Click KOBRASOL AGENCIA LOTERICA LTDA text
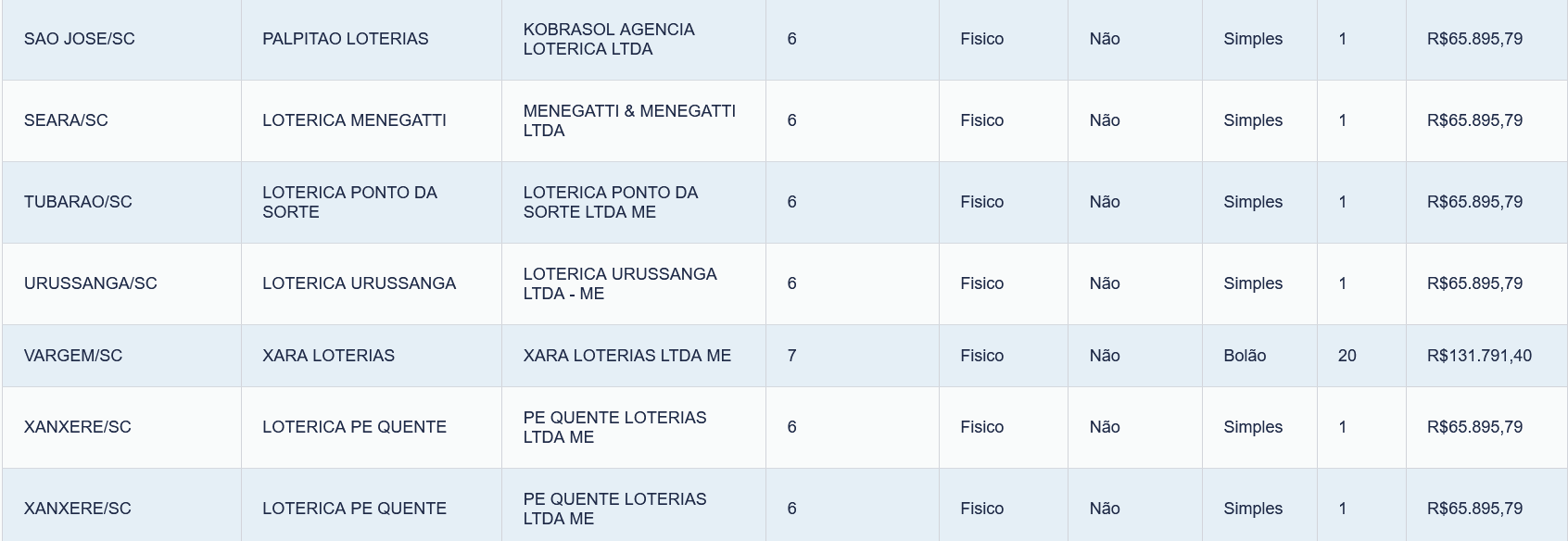 (x=609, y=39)
